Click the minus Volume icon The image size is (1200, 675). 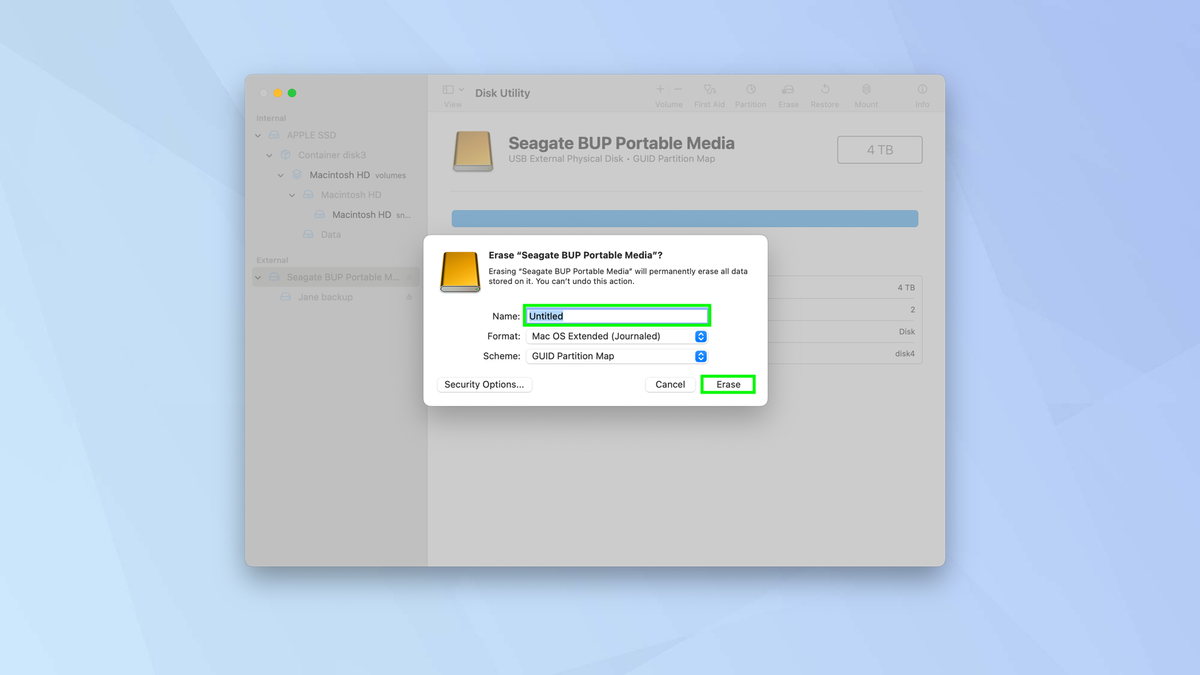pos(677,90)
